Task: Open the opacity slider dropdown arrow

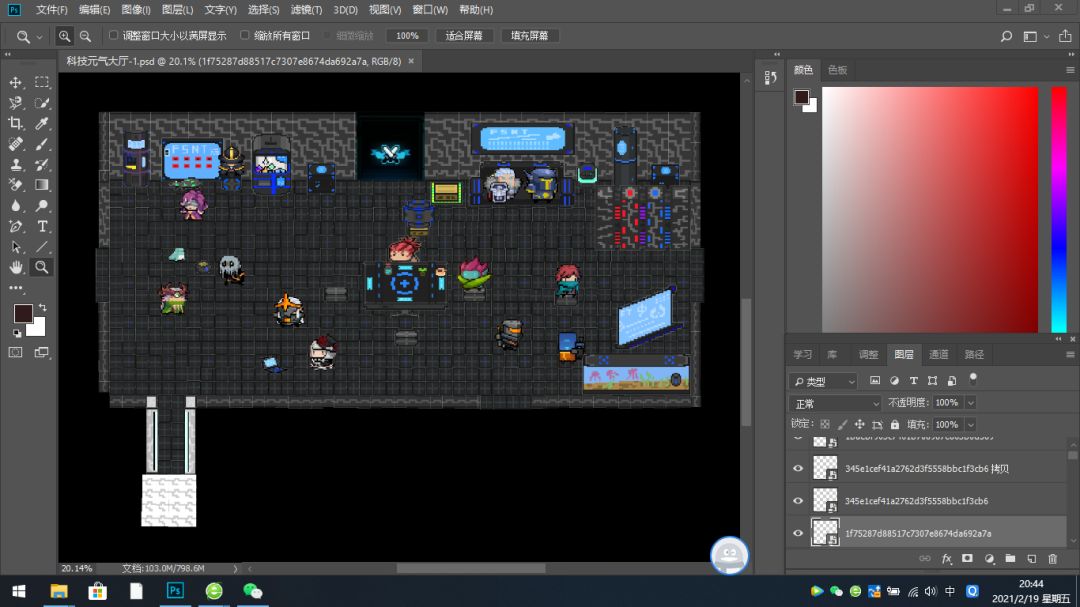Action: (970, 403)
